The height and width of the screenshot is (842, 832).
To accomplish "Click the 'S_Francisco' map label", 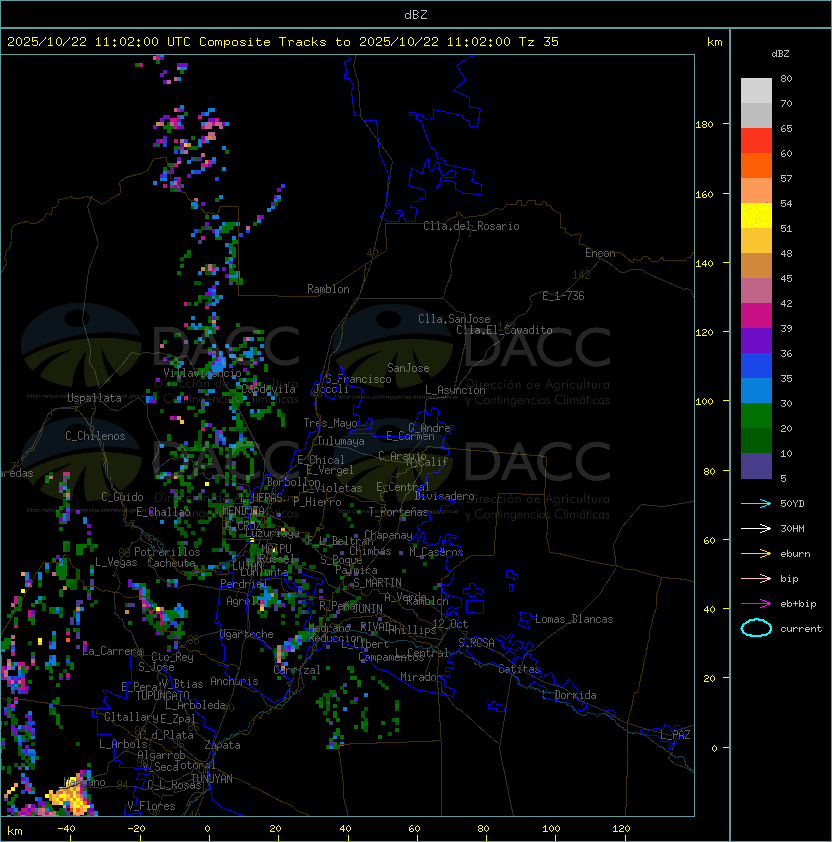I will click(x=358, y=379).
